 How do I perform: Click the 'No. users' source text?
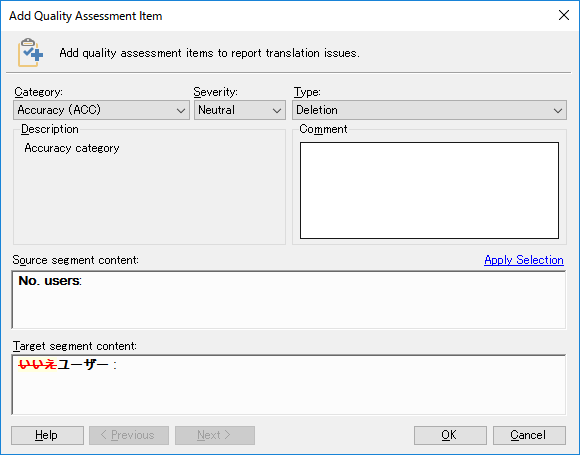coord(49,281)
